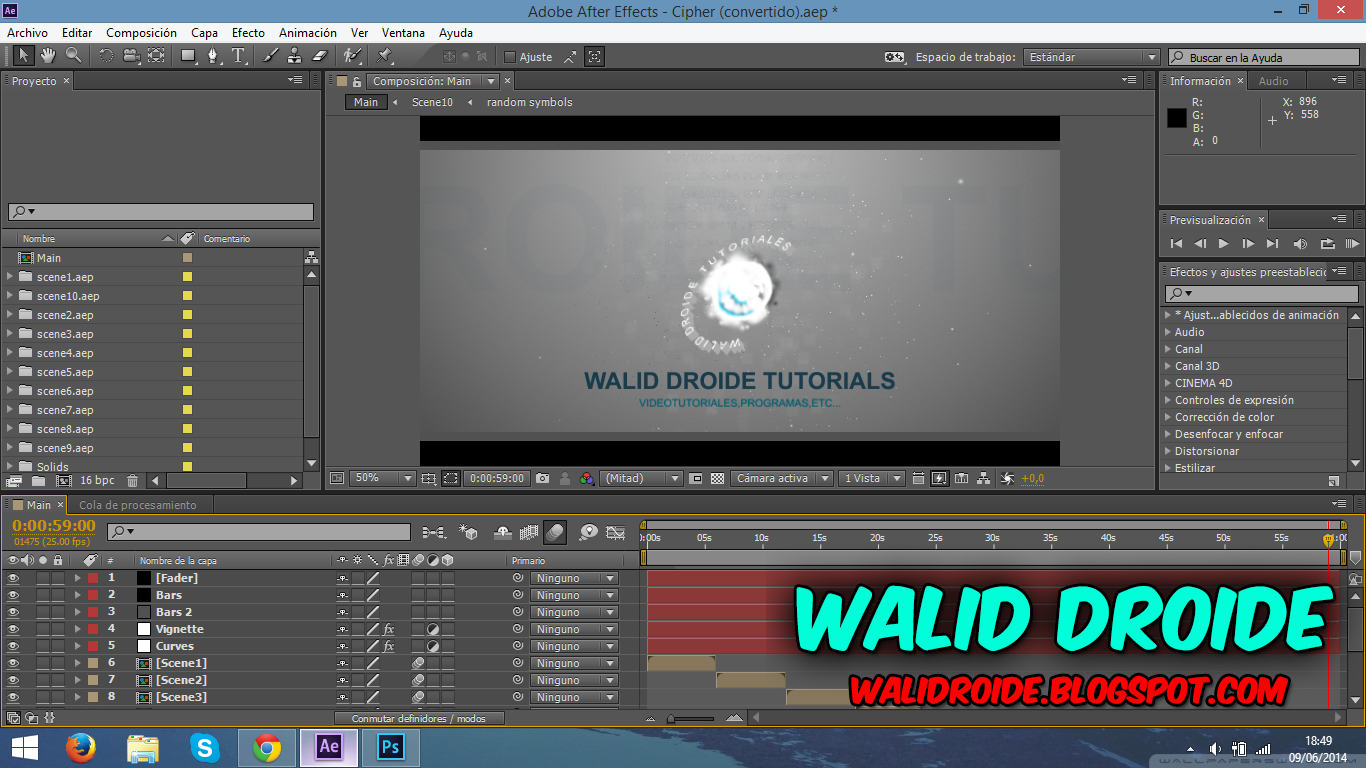Play the RAM preview with Play button

point(1223,243)
